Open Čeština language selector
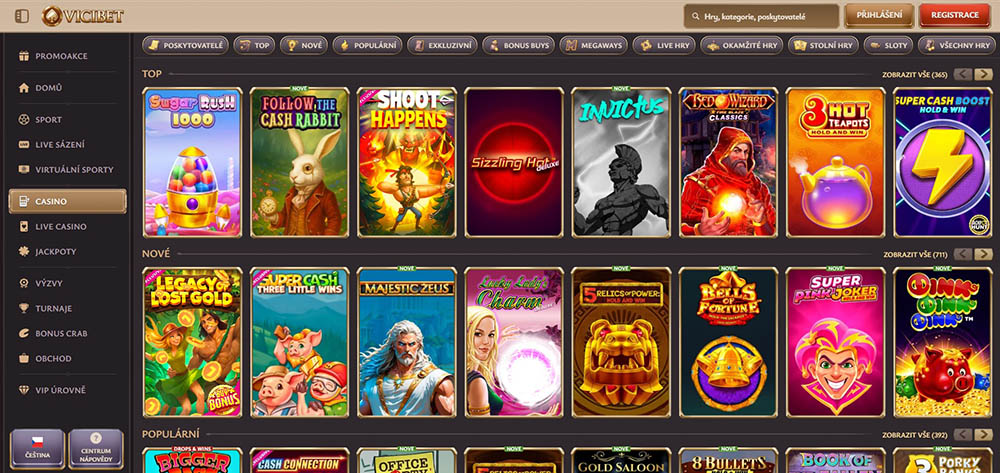 point(38,449)
